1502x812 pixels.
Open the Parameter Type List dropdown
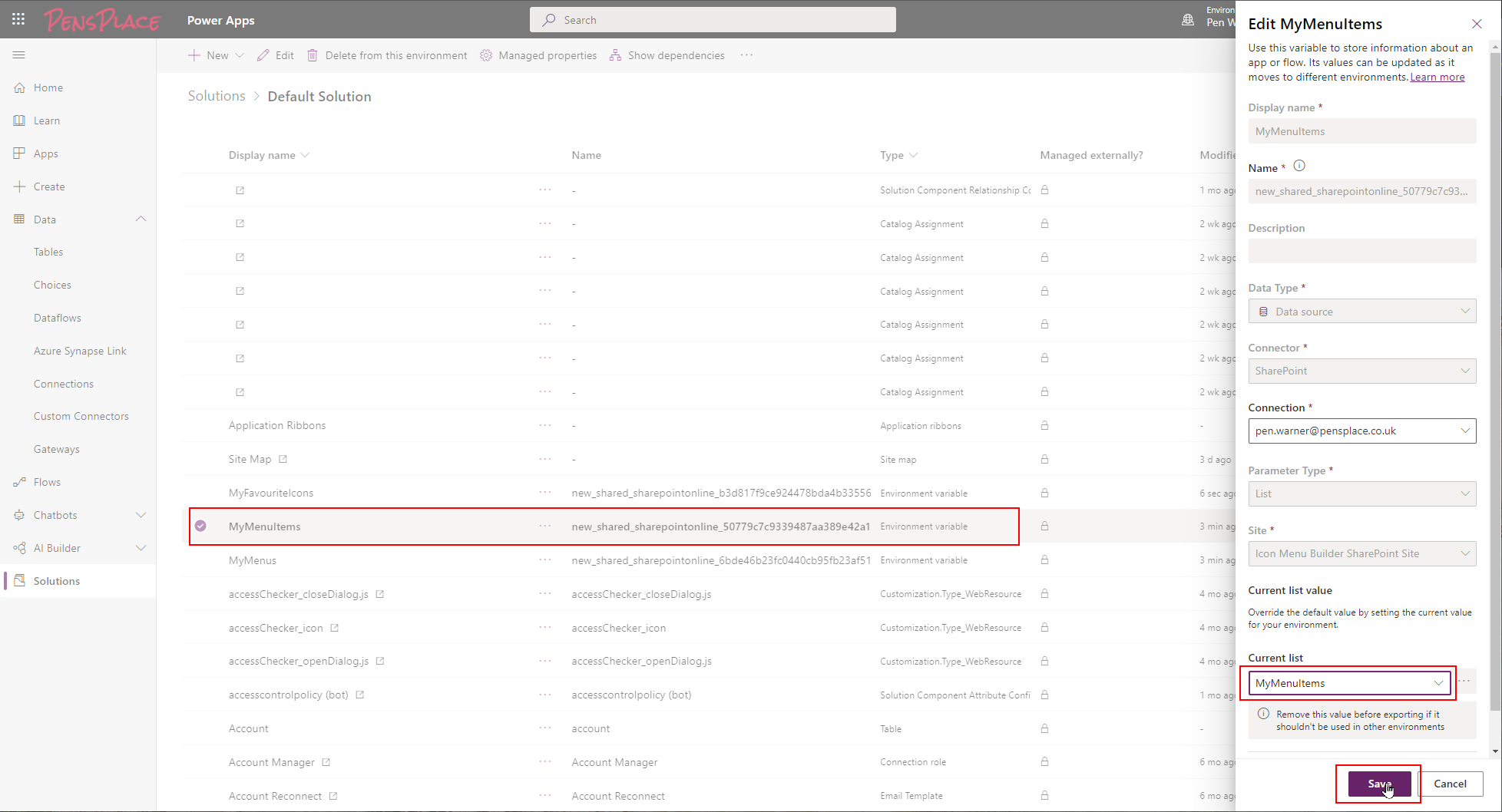point(1362,493)
